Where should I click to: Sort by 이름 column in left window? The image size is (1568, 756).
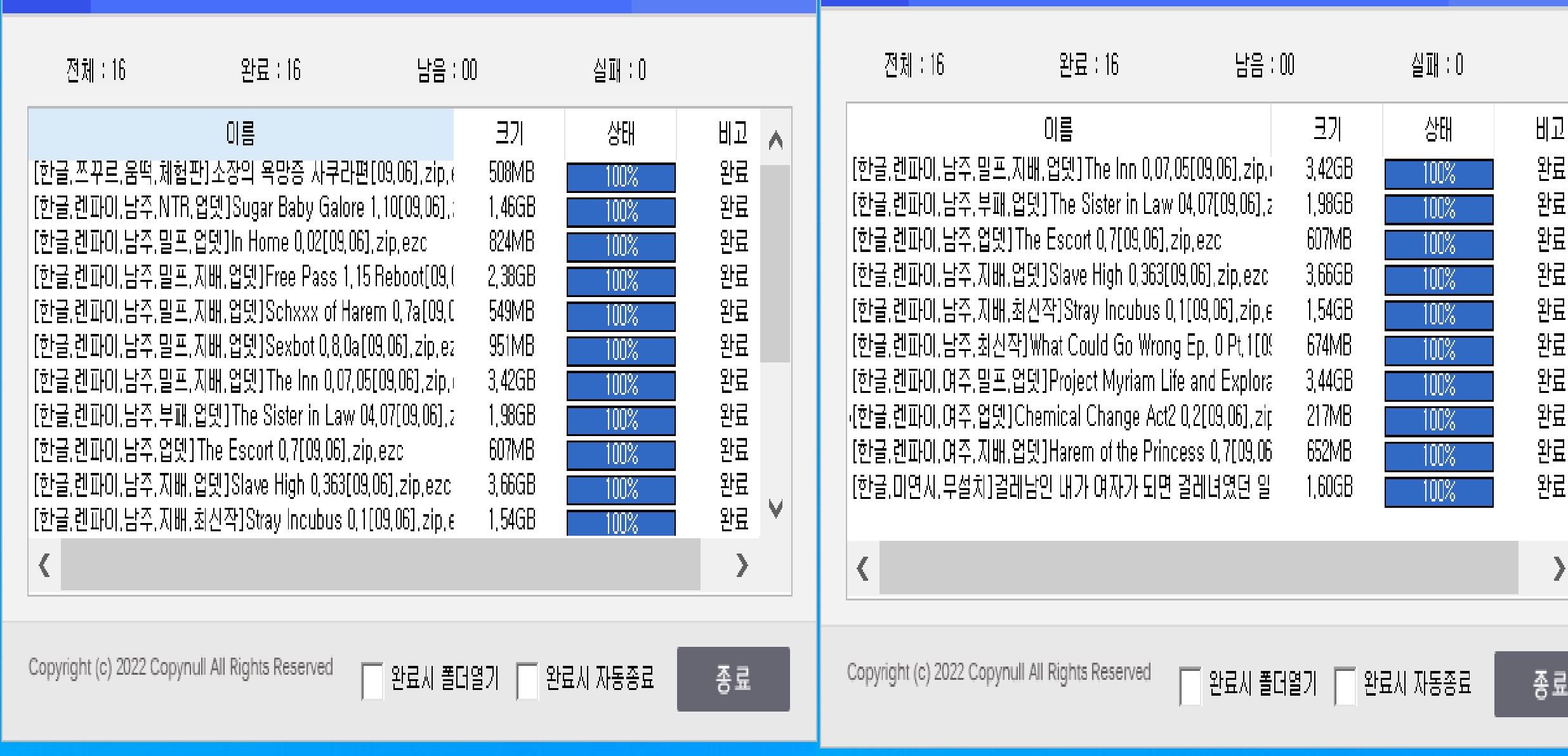(241, 134)
